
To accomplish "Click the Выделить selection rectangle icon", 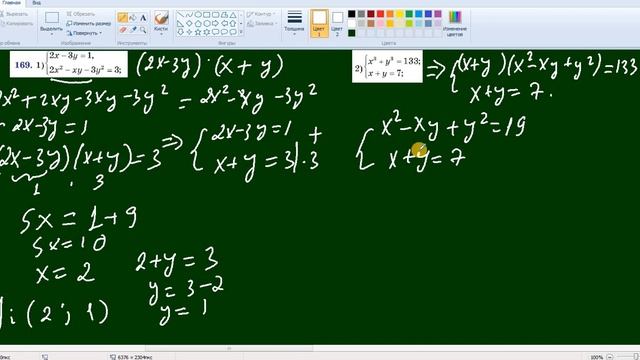I will [x=52, y=18].
